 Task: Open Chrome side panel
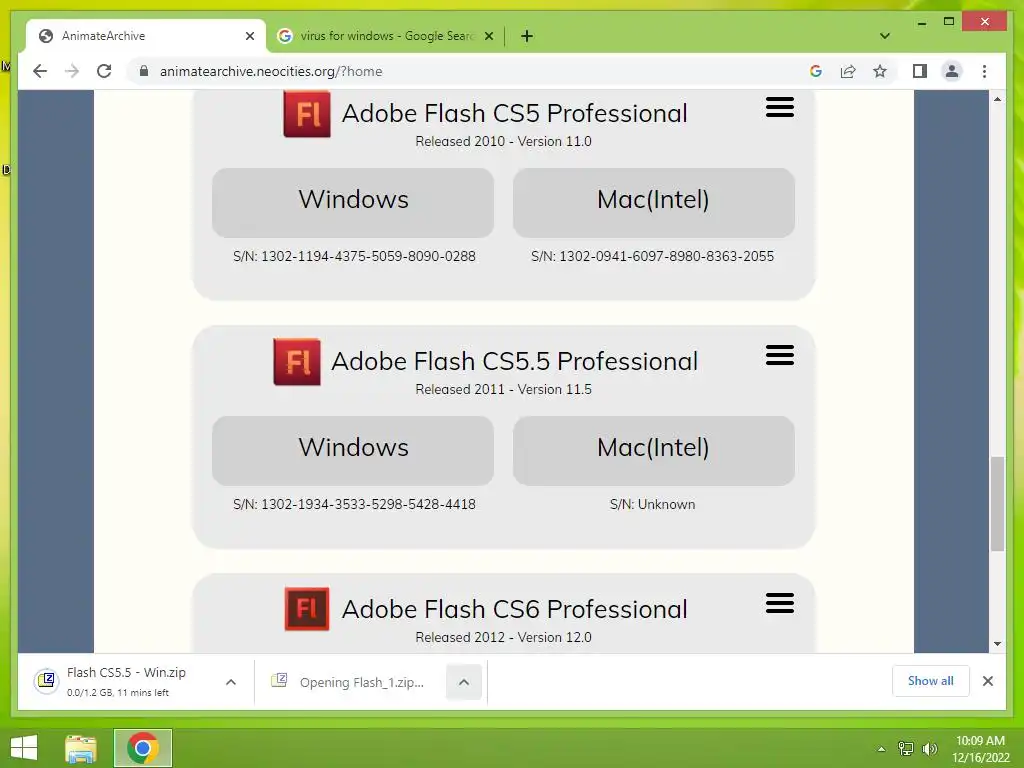pos(920,71)
